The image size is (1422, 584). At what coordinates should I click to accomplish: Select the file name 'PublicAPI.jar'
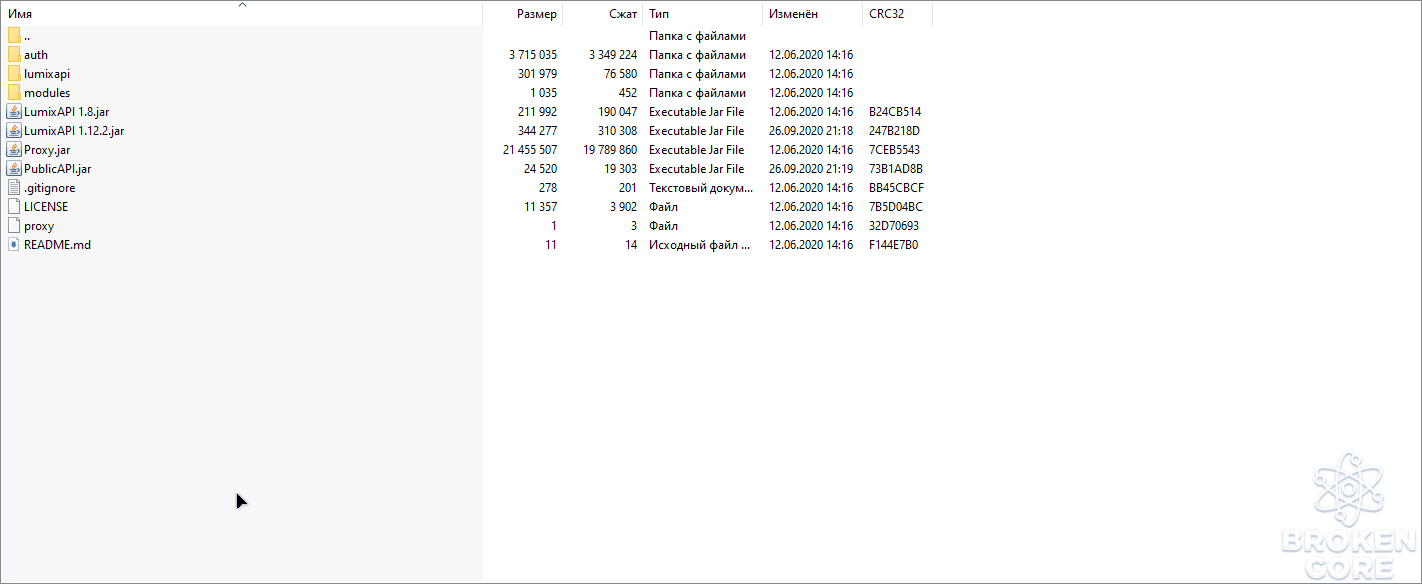coord(58,169)
